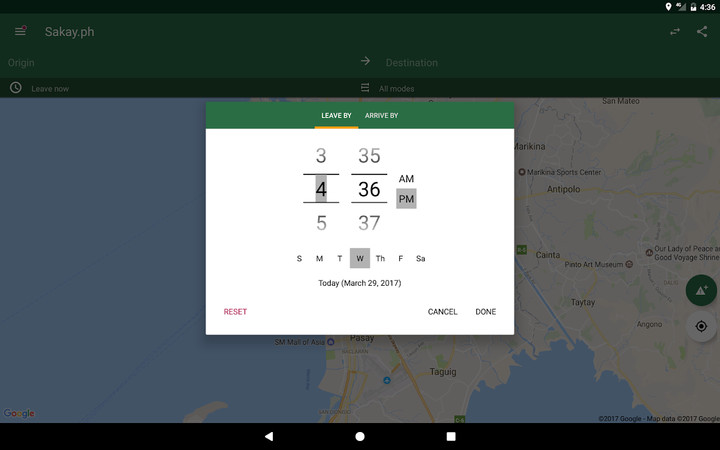Pick hour 5 below selected hour
This screenshot has width=720, height=450.
(x=321, y=223)
